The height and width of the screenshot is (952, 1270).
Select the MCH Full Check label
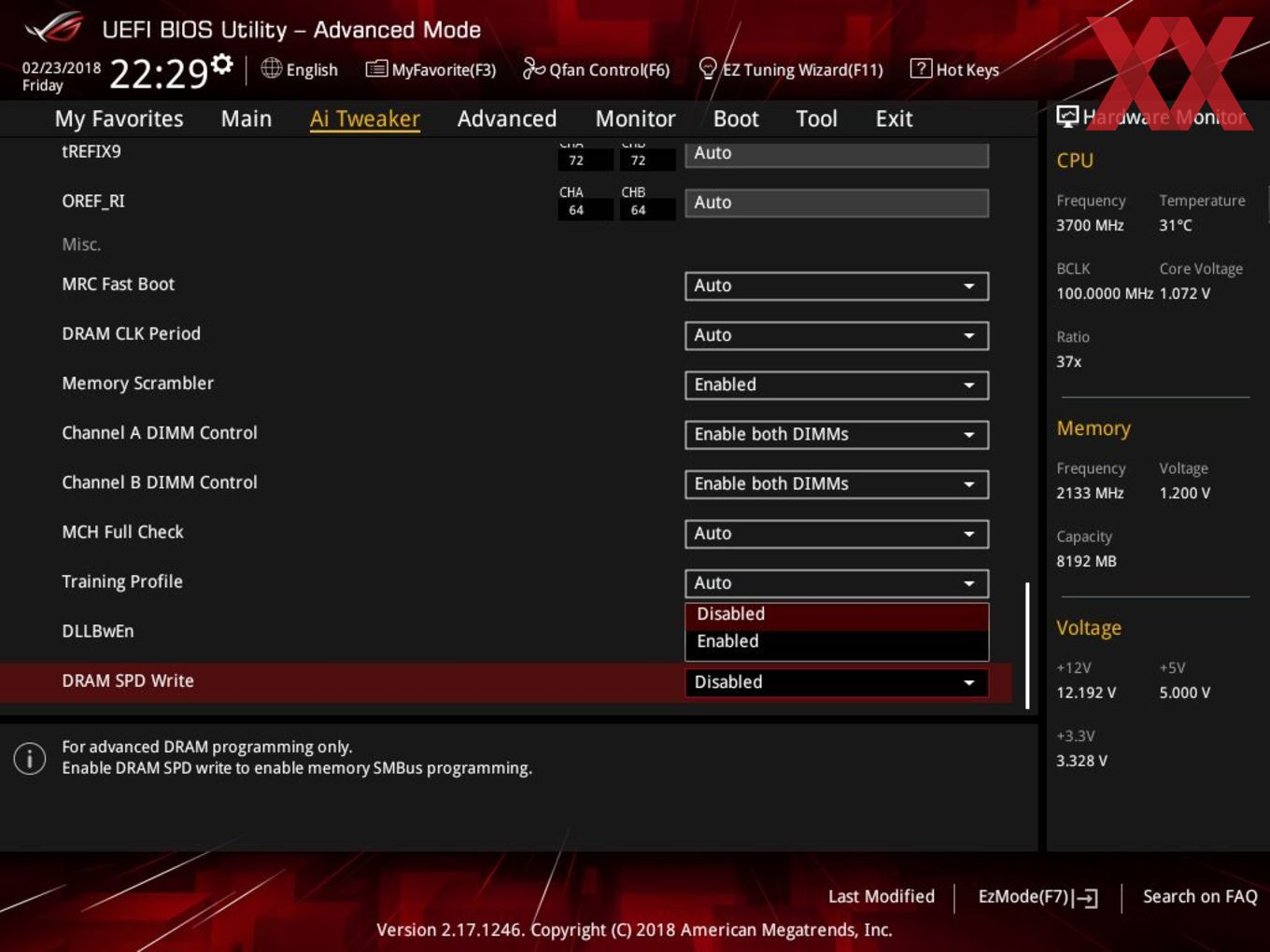click(x=122, y=531)
